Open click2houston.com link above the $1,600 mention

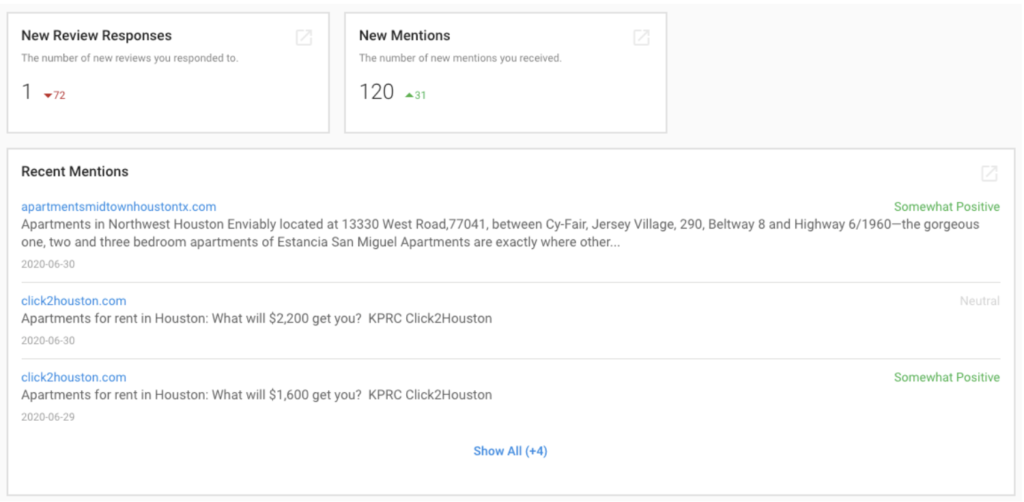pyautogui.click(x=74, y=377)
